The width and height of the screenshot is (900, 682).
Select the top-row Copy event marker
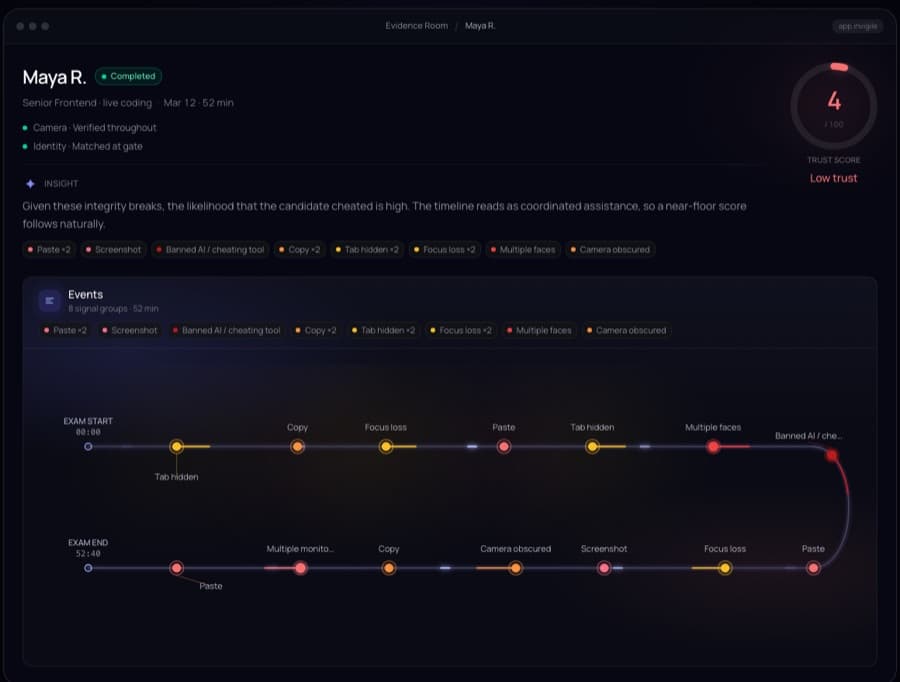[297, 447]
